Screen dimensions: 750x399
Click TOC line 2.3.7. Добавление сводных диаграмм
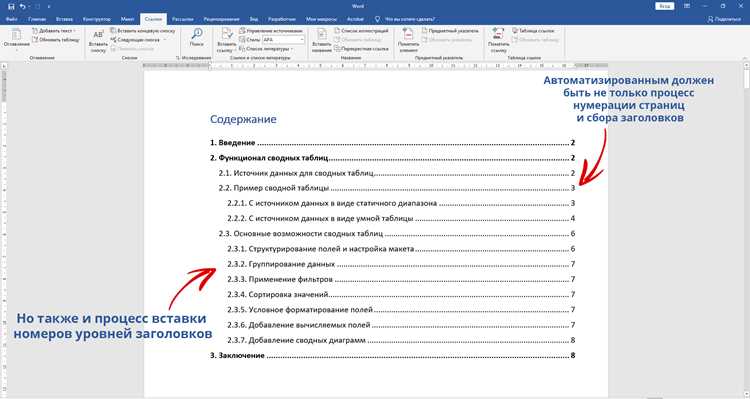click(401, 340)
